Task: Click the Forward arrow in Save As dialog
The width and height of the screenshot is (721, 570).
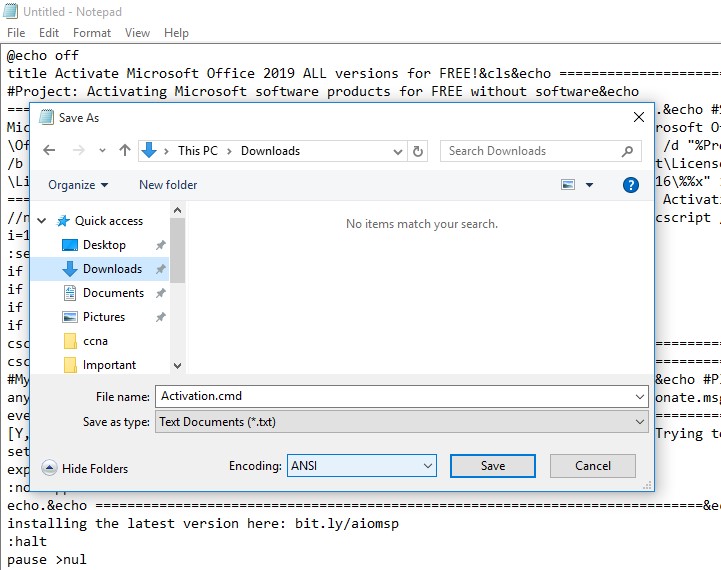Action: pos(79,150)
